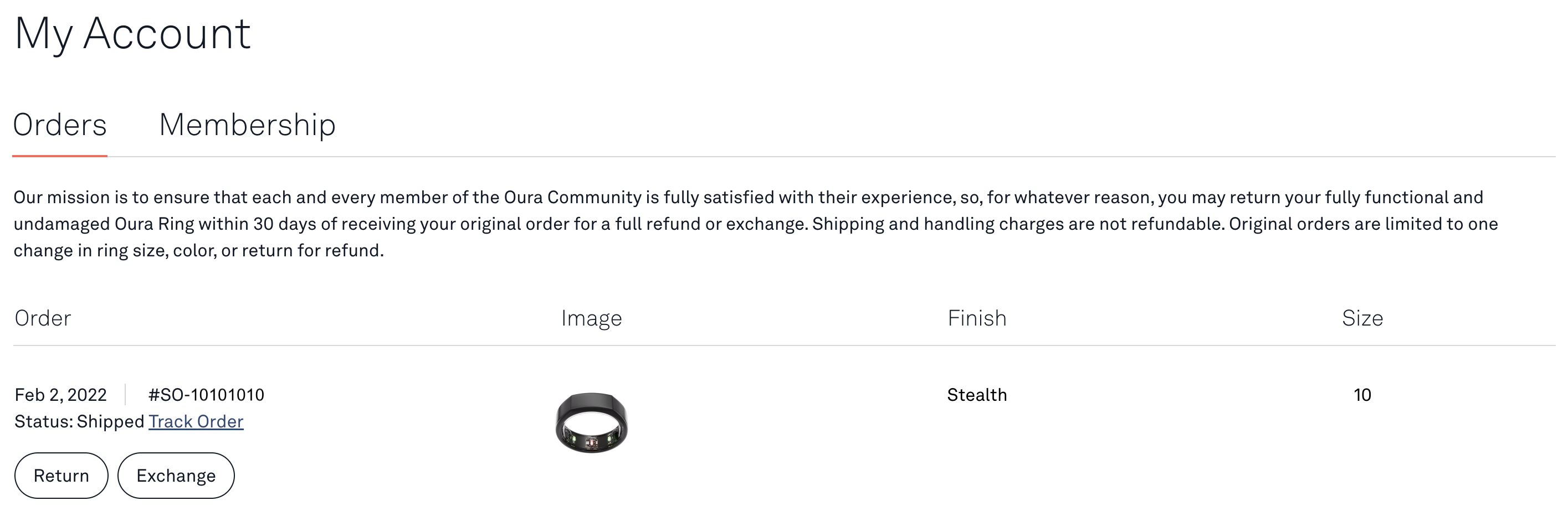Click the Oura Community mention in policy text
This screenshot has width=1568, height=516.
coord(572,197)
